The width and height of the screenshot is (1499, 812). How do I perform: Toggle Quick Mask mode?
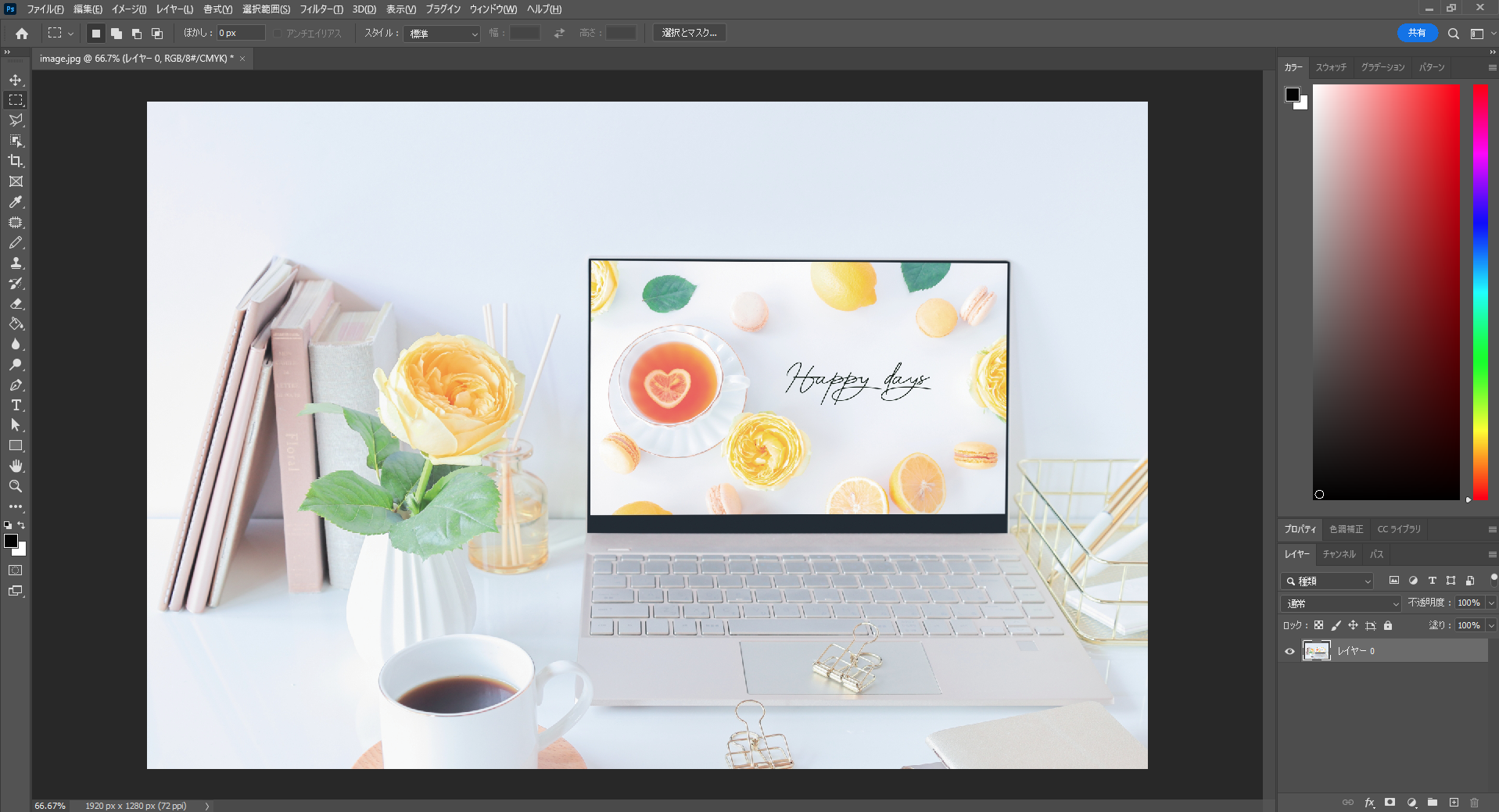[16, 571]
